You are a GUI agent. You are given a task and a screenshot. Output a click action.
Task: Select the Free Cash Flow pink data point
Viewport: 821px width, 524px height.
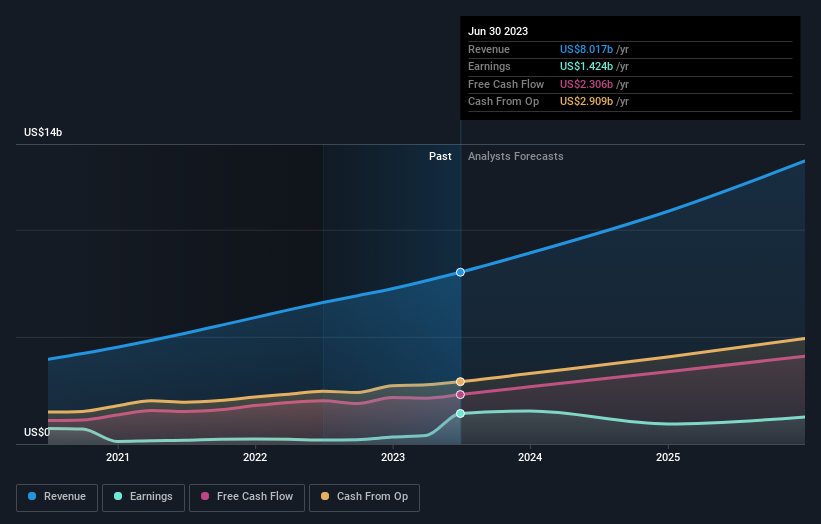[460, 395]
